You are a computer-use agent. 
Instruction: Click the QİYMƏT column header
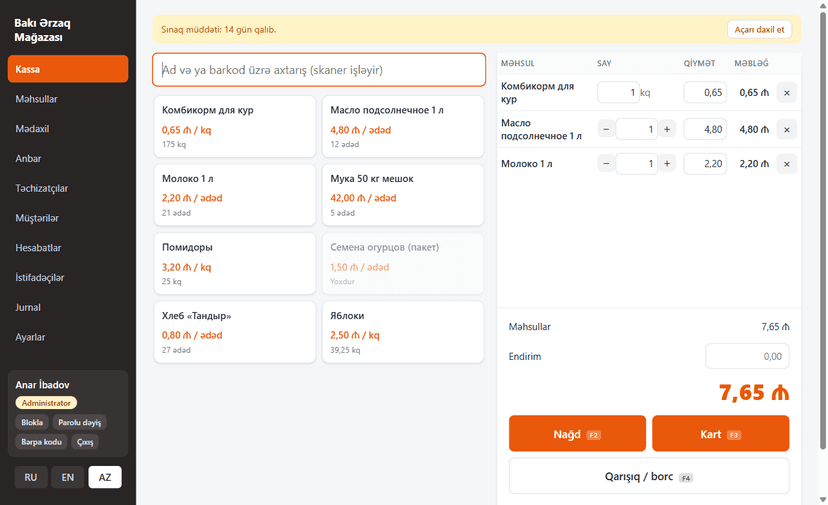point(699,63)
